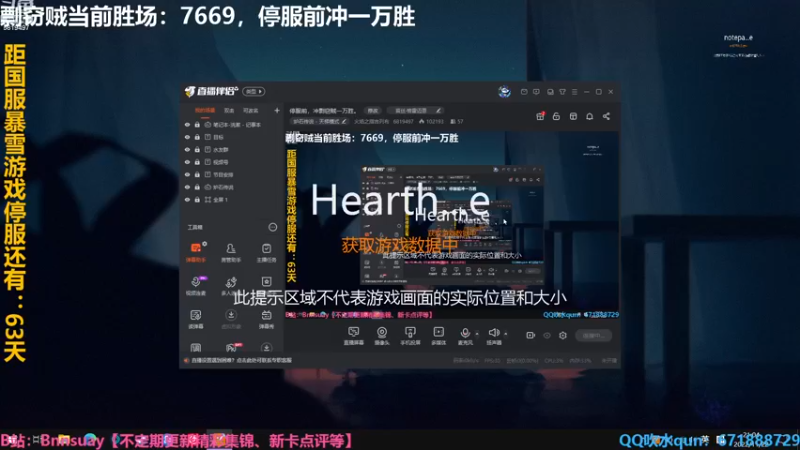
Task: Click the customer service help link at bottom
Action: [x=241, y=360]
